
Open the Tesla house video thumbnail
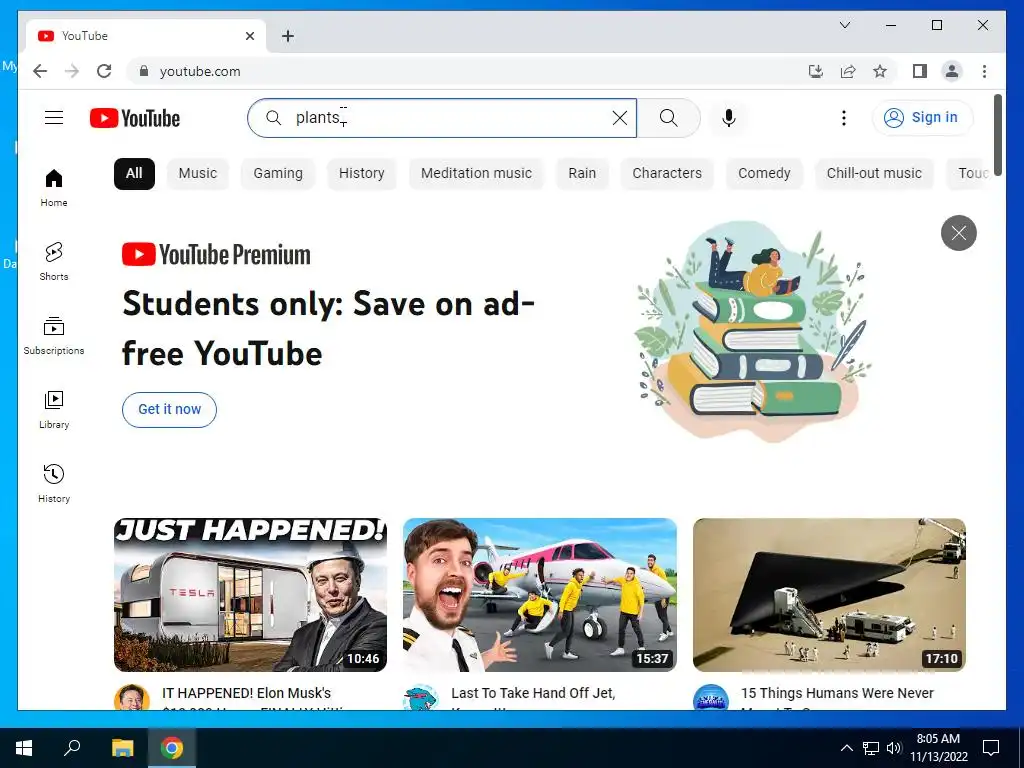(250, 594)
